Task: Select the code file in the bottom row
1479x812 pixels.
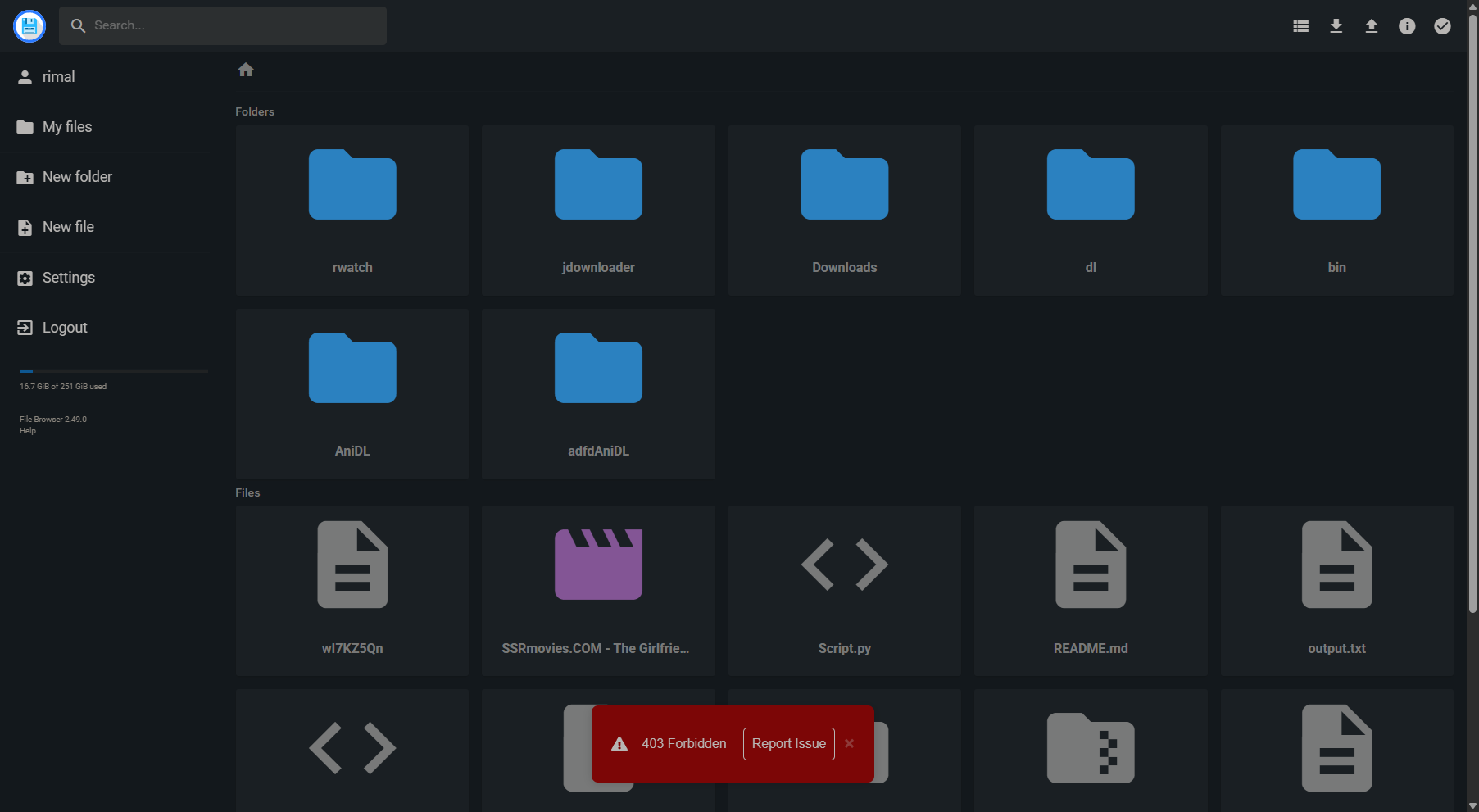Action: click(x=352, y=751)
